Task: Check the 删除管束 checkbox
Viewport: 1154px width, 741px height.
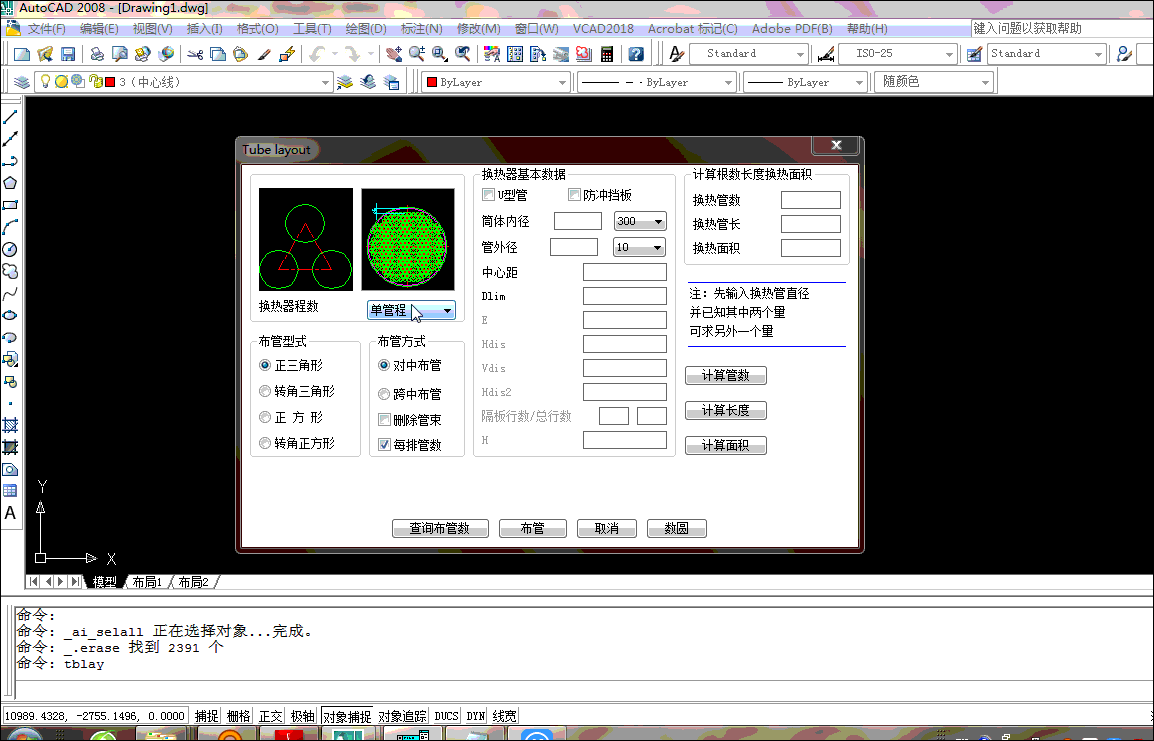Action: point(384,420)
